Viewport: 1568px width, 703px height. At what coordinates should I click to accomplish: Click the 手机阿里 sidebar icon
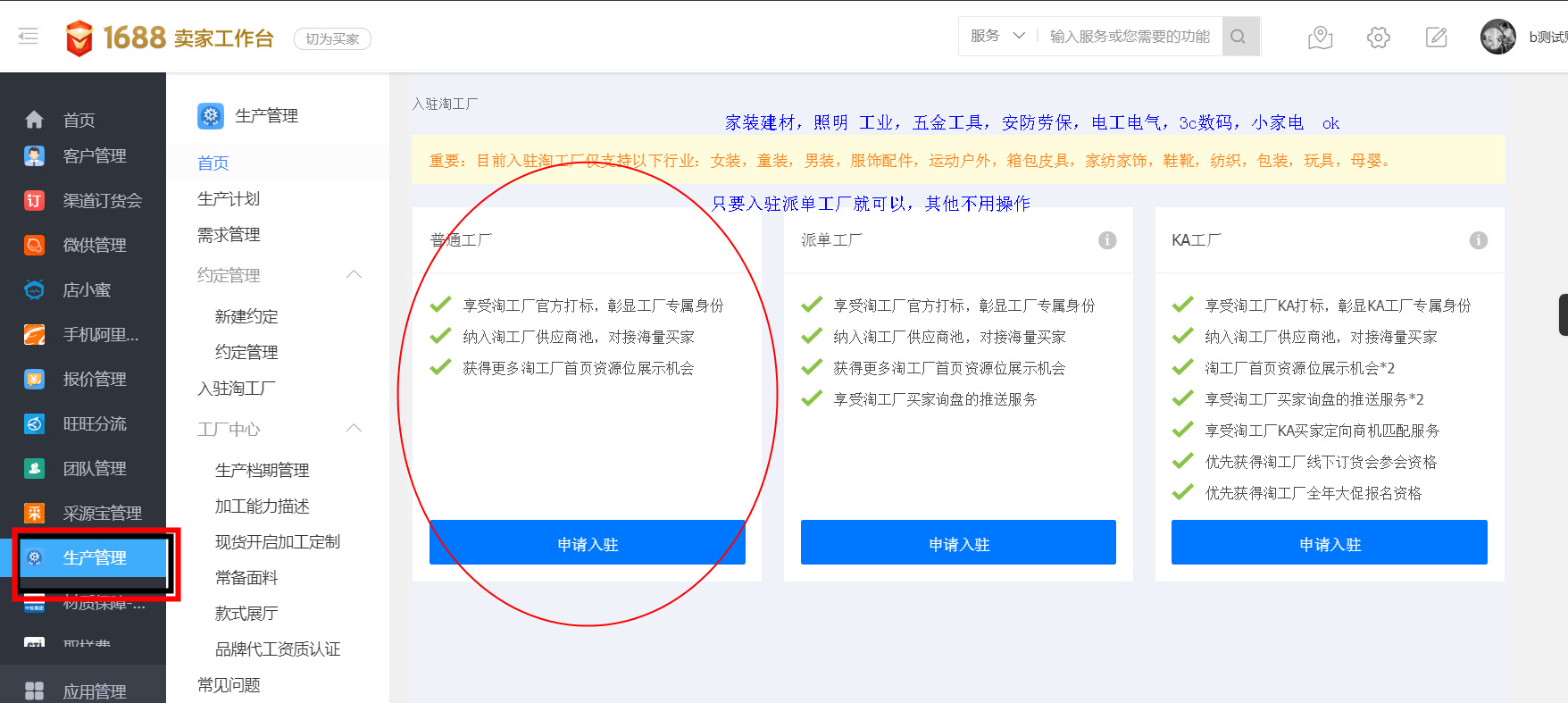(34, 334)
